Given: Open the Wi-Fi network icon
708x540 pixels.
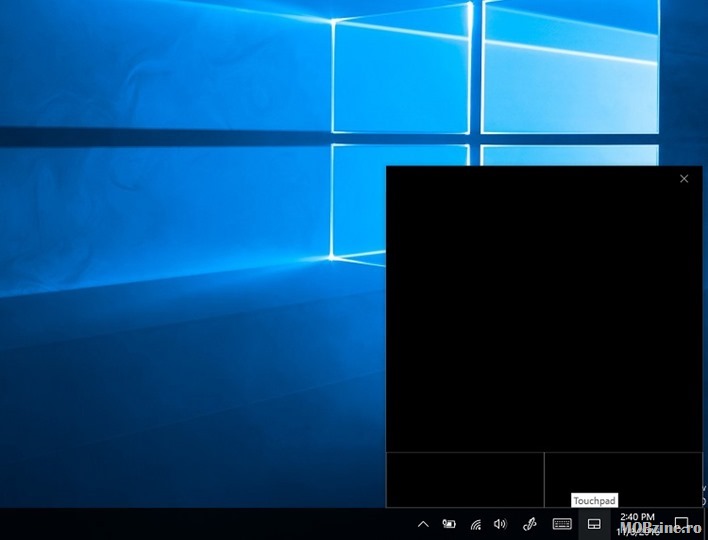Looking at the screenshot, I should point(475,524).
